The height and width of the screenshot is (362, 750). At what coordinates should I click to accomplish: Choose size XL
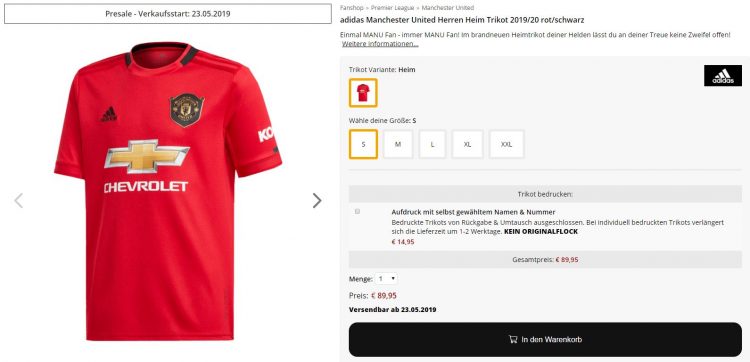click(x=467, y=144)
